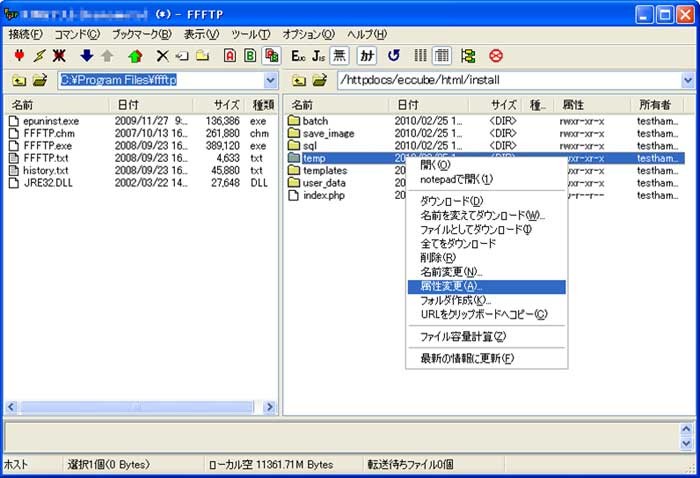Open the ヘルプ(H) menu
Viewport: 700px width, 478px height.
pos(367,34)
